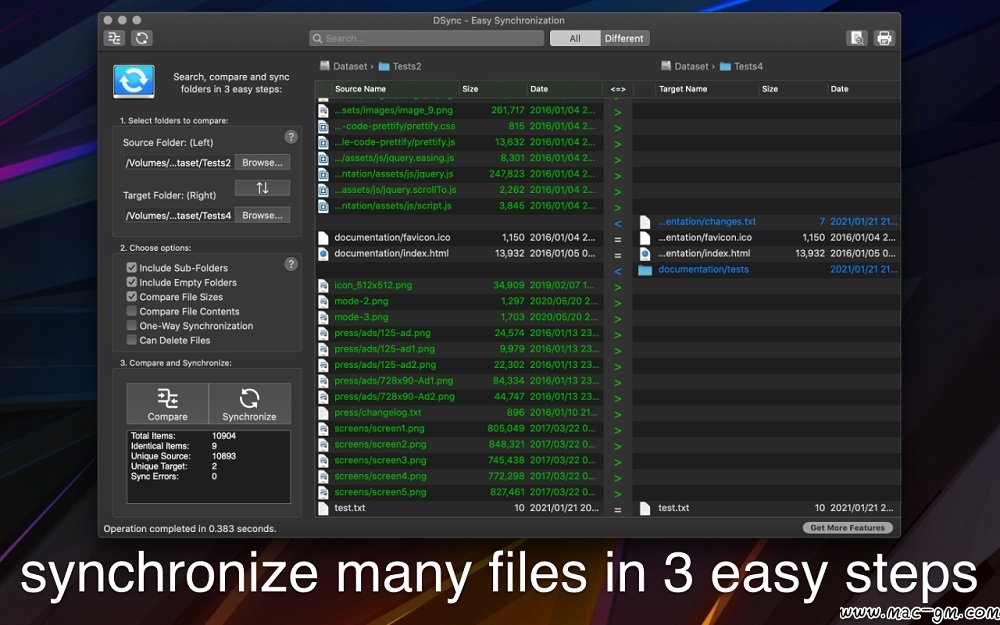1000x625 pixels.
Task: Browse for the Source Folder
Action: pos(262,163)
